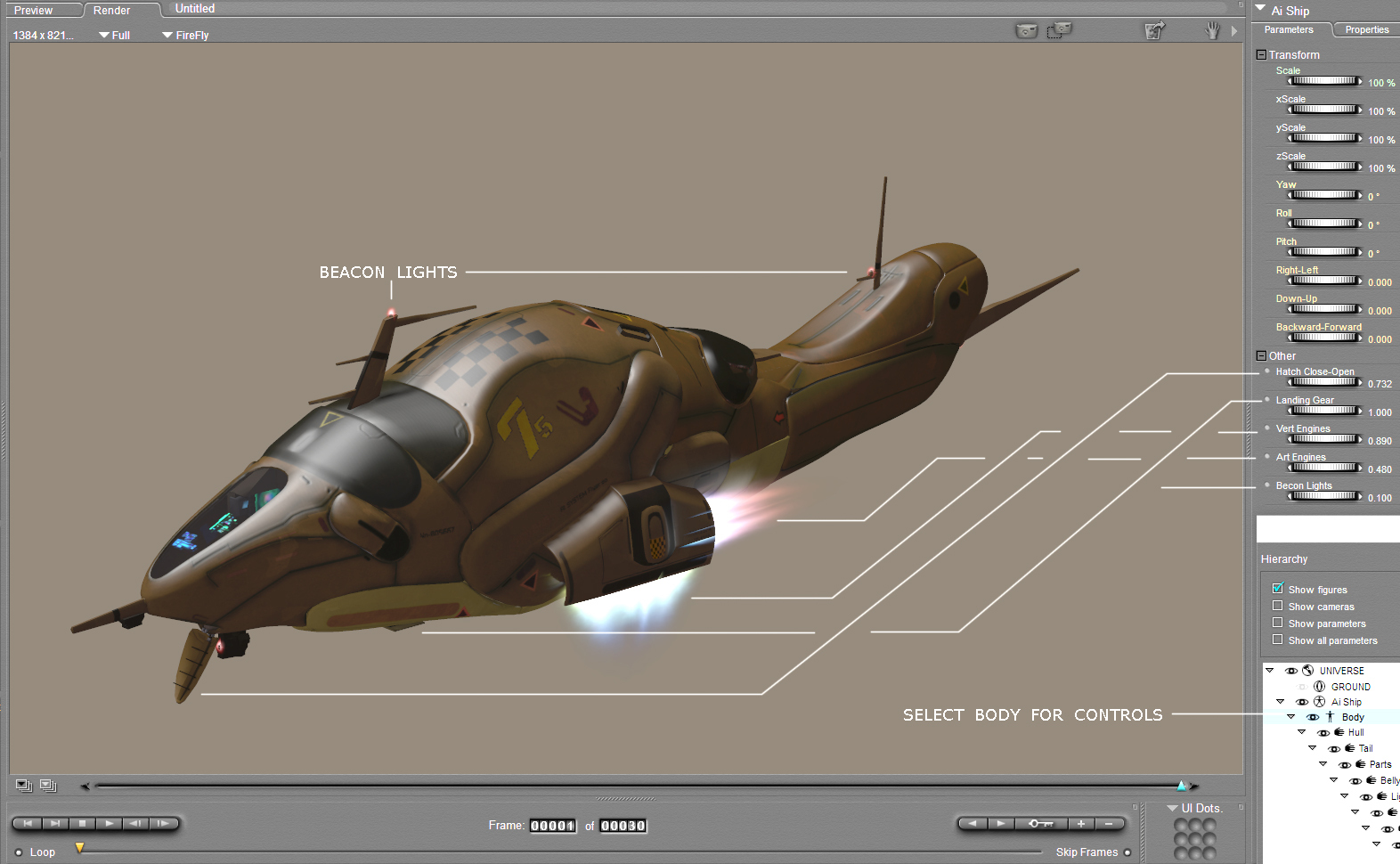This screenshot has height=864, width=1400.
Task: Collapse Hull tree node
Action: point(1302,732)
